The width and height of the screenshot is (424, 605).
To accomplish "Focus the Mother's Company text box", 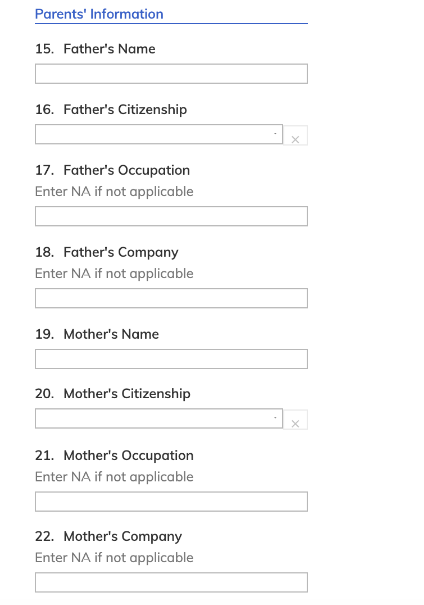I will pyautogui.click(x=171, y=582).
